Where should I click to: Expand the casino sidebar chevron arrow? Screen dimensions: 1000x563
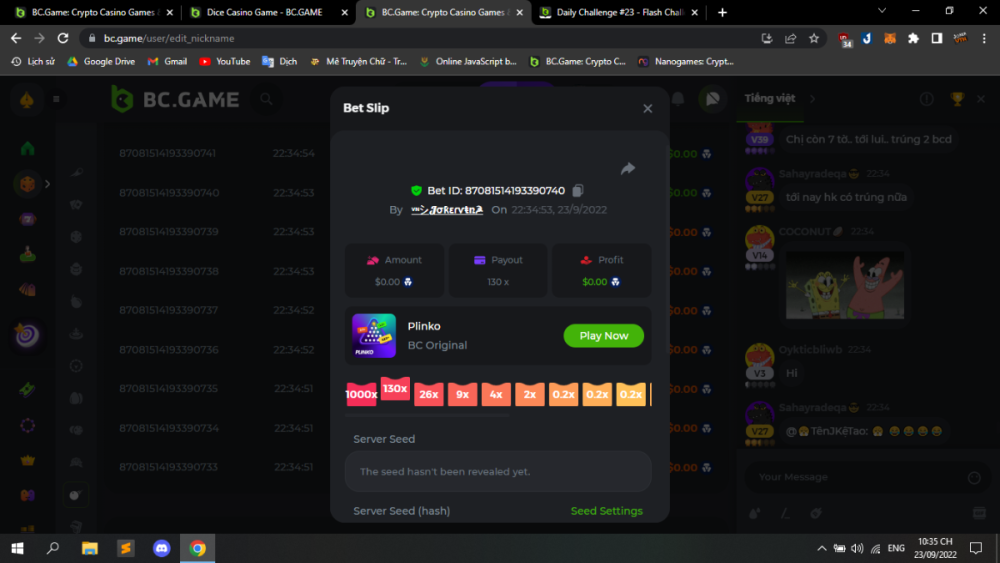coord(47,184)
